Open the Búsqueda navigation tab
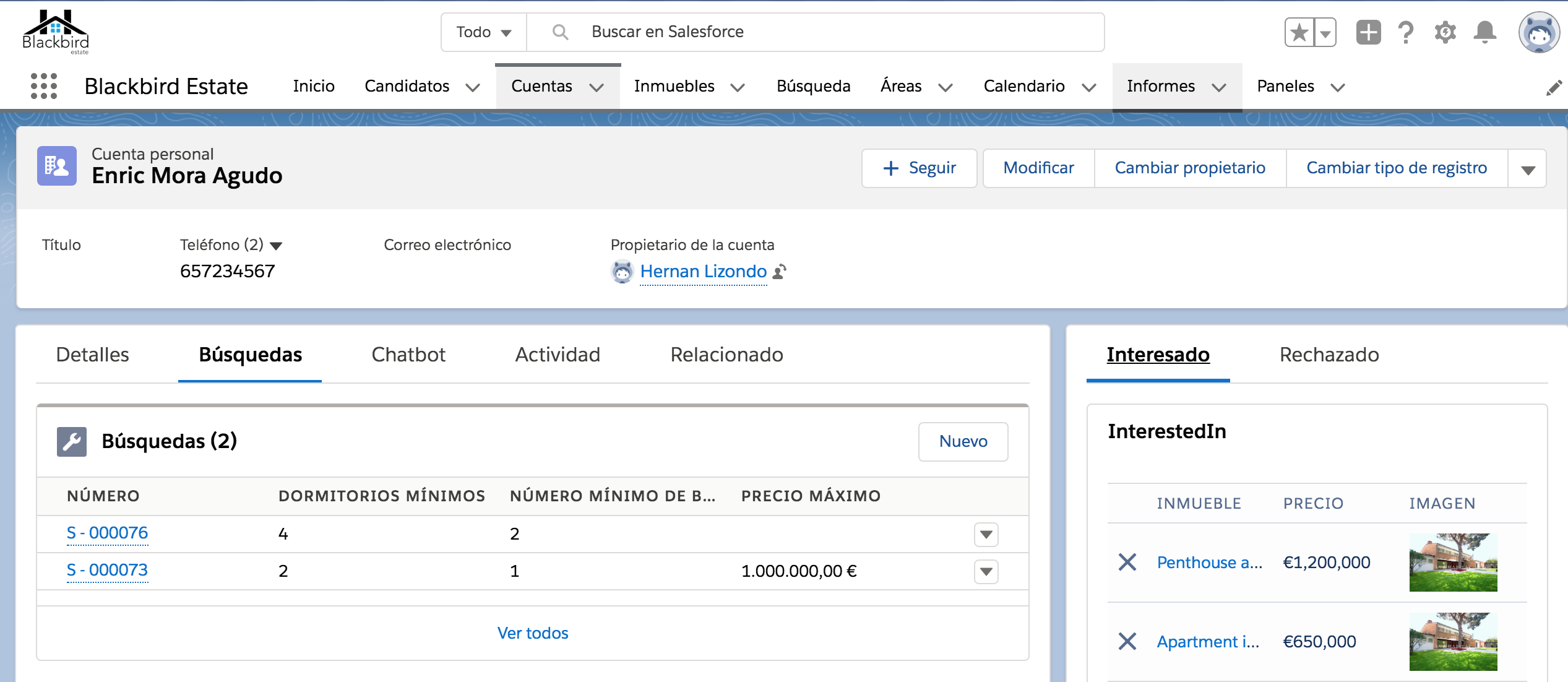1568x682 pixels. coord(814,86)
